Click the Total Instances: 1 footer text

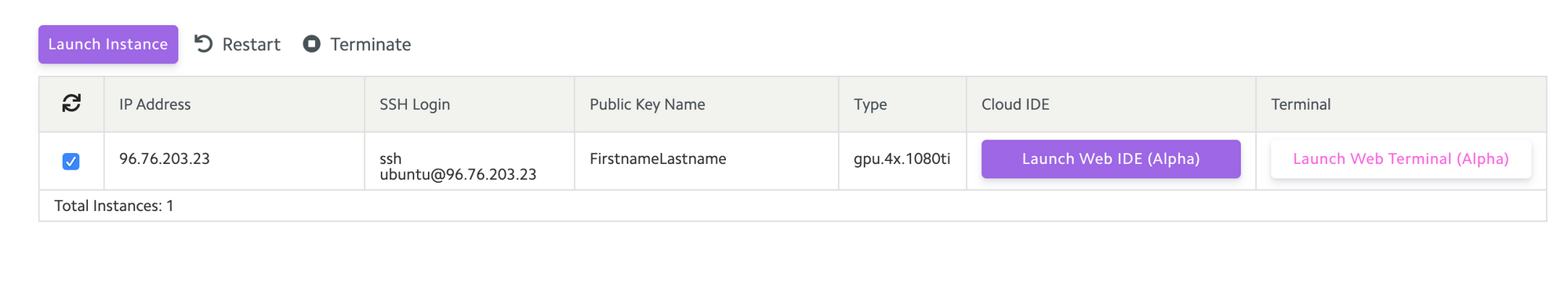[x=114, y=206]
